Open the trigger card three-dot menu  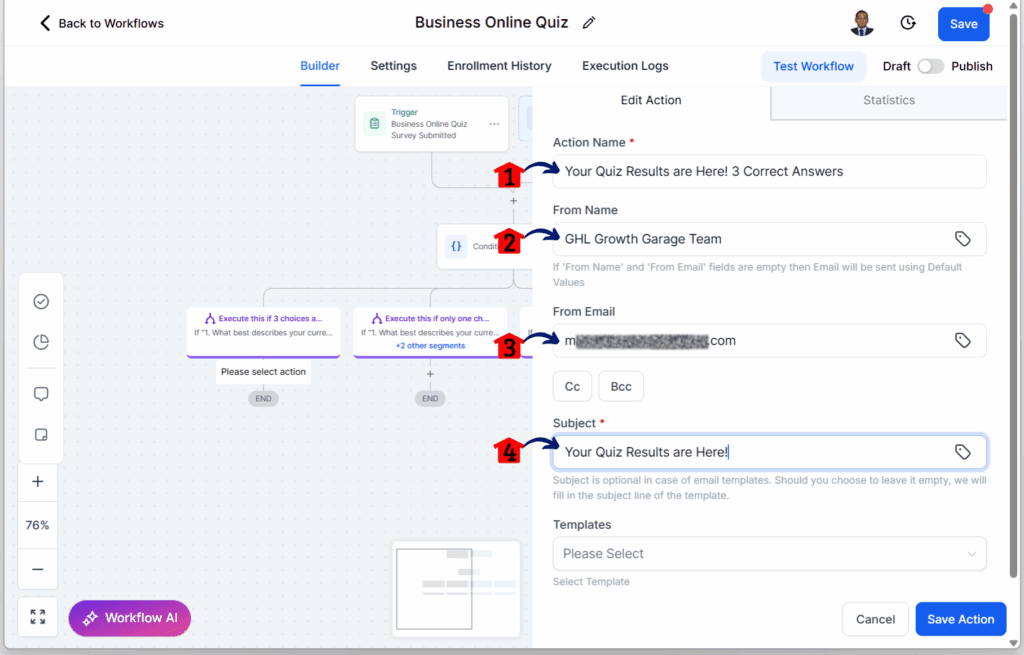point(494,124)
